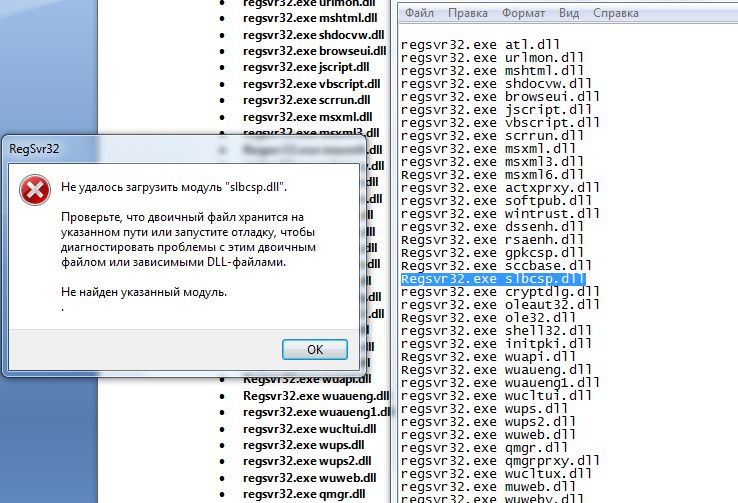Click bullet item regsvr32.exe wuaueng1.dll in document
Viewport: 738px width, 503px height.
317,412
